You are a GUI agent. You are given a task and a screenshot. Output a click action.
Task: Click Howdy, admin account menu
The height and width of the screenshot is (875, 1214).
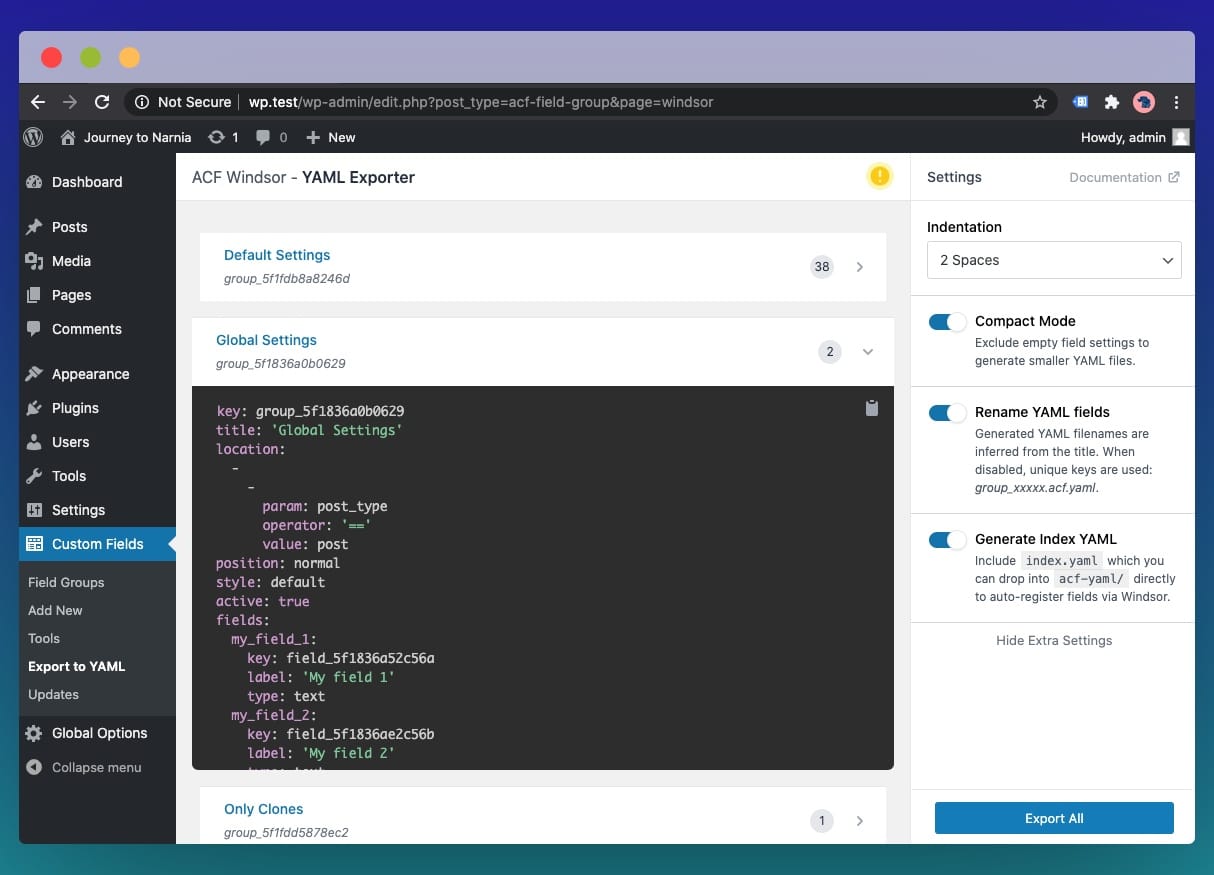pos(1135,137)
